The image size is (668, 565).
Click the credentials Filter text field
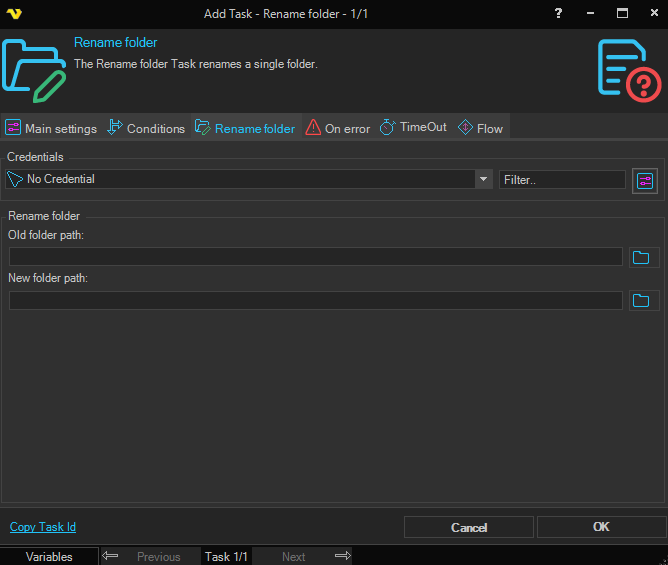point(561,180)
